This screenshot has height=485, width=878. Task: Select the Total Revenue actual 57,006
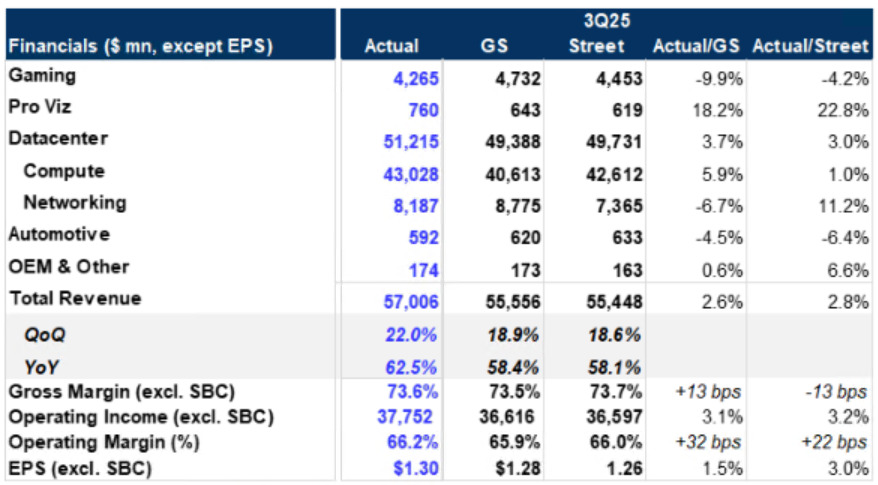[x=410, y=302]
